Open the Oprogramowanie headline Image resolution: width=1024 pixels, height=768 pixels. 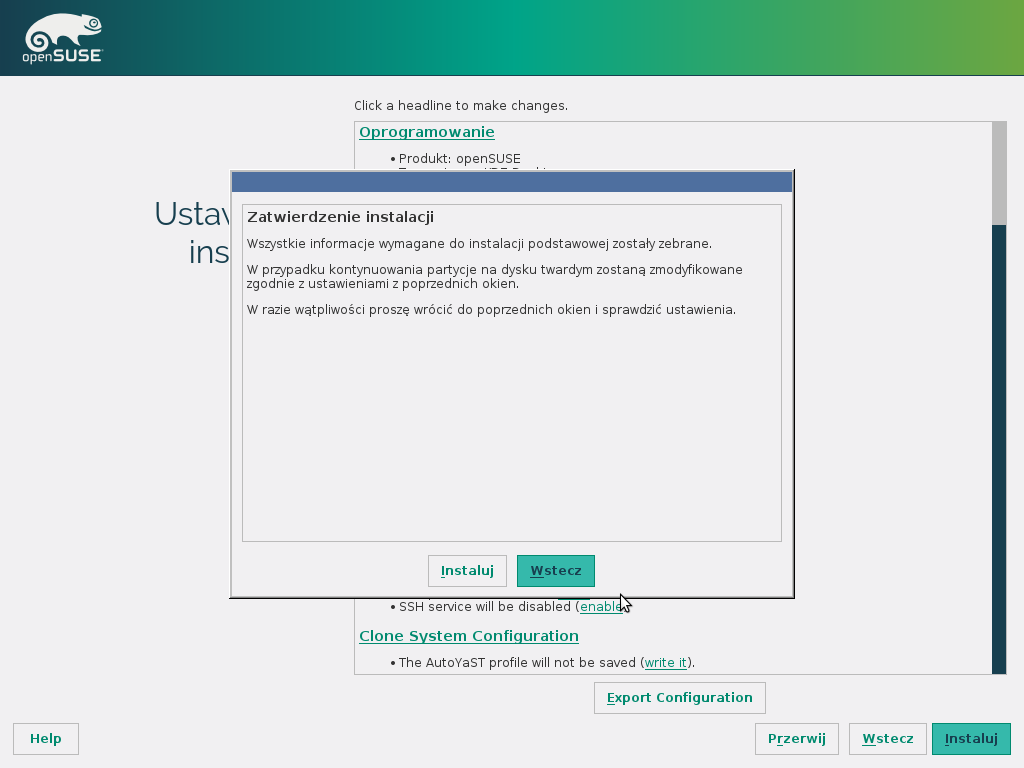point(426,132)
